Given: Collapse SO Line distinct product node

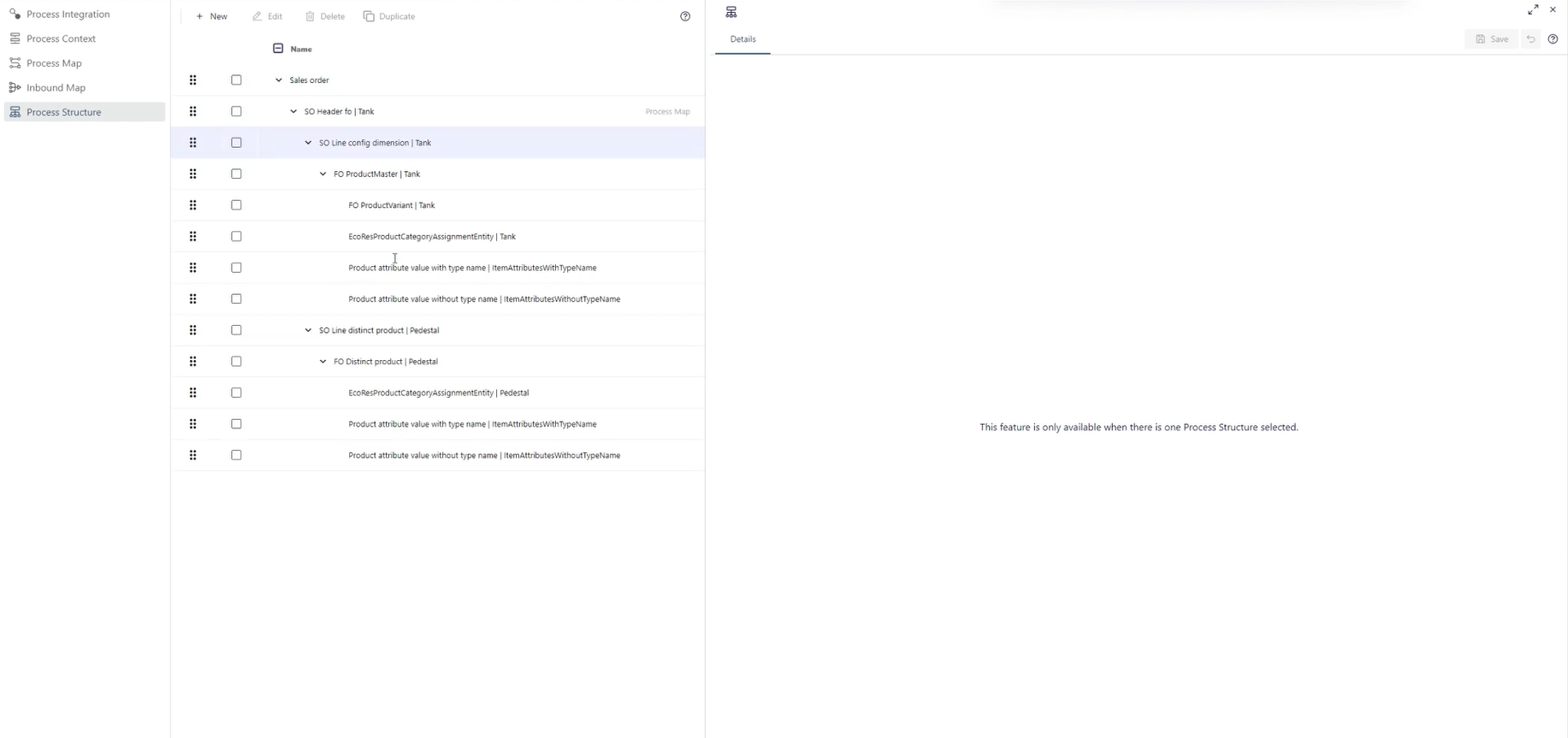Looking at the screenshot, I should (308, 330).
